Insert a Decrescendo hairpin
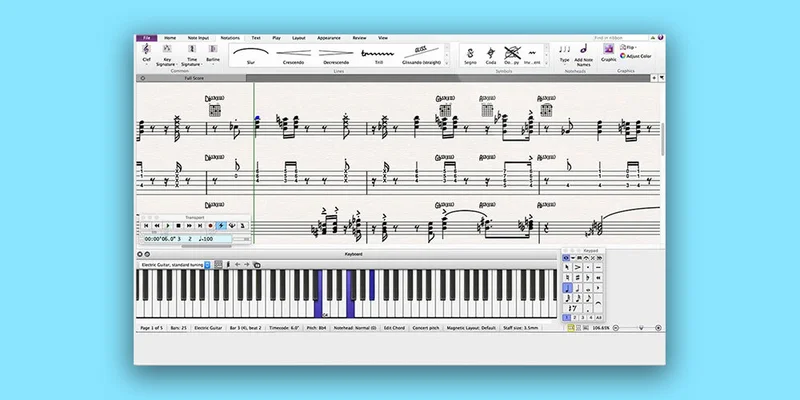 point(336,55)
